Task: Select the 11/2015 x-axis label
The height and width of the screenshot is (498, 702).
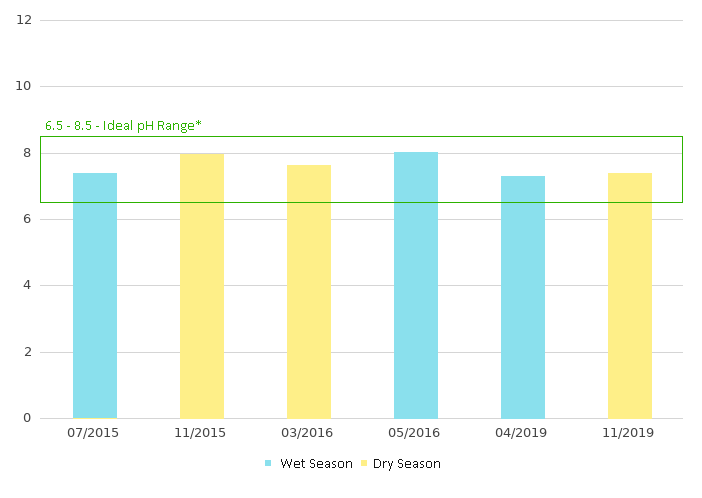Action: click(x=202, y=433)
